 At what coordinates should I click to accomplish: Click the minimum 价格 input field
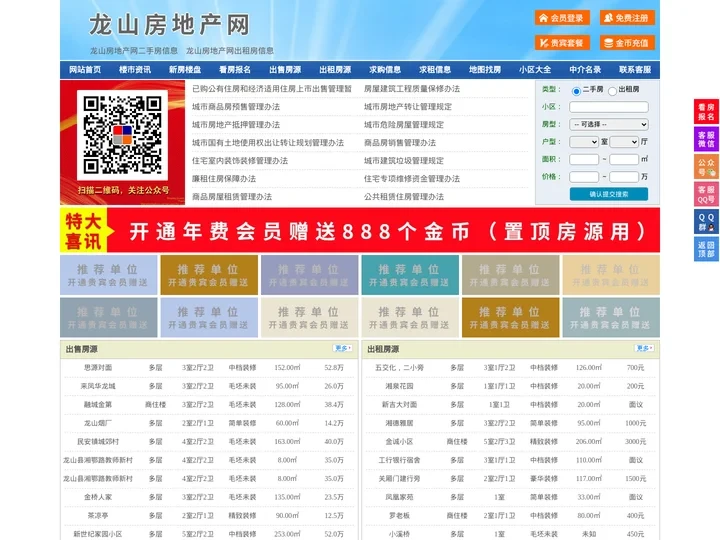pos(584,177)
